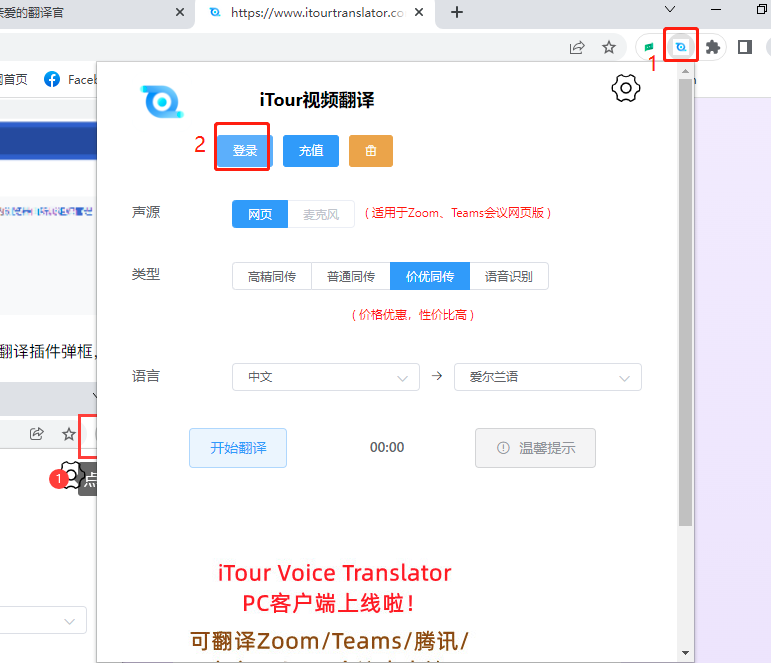Switch to the itourtranslator browser tab

(315, 13)
